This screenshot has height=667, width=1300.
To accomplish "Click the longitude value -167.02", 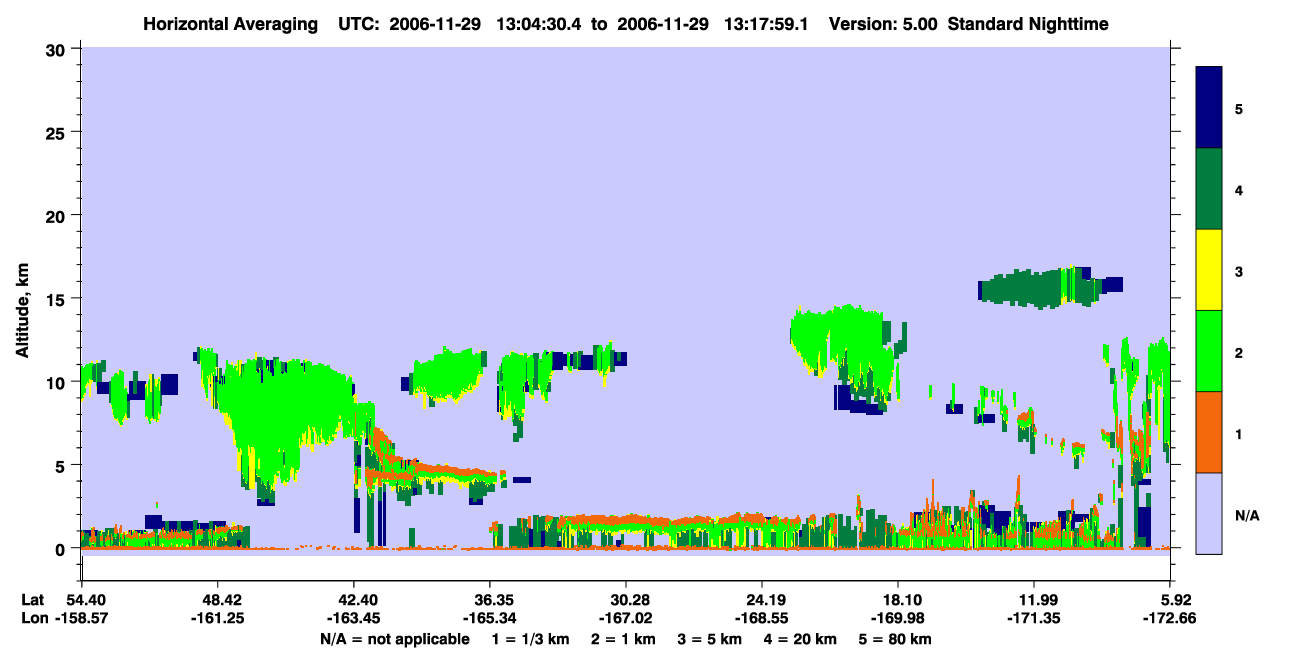I will (x=625, y=619).
